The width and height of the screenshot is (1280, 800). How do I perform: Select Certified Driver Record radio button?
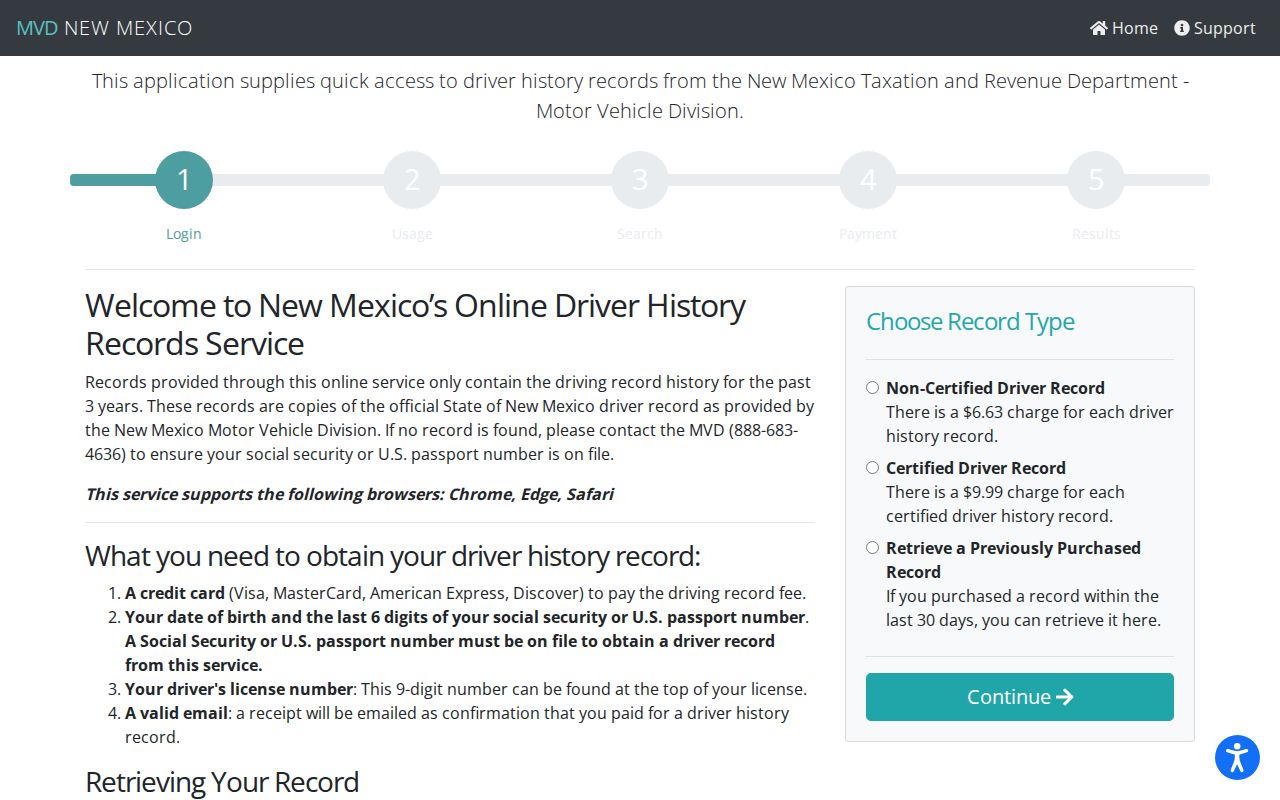(873, 468)
